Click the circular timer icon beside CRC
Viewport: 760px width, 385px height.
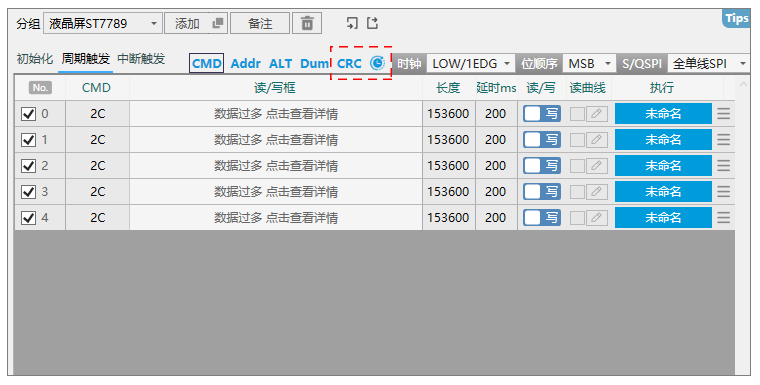(x=377, y=63)
